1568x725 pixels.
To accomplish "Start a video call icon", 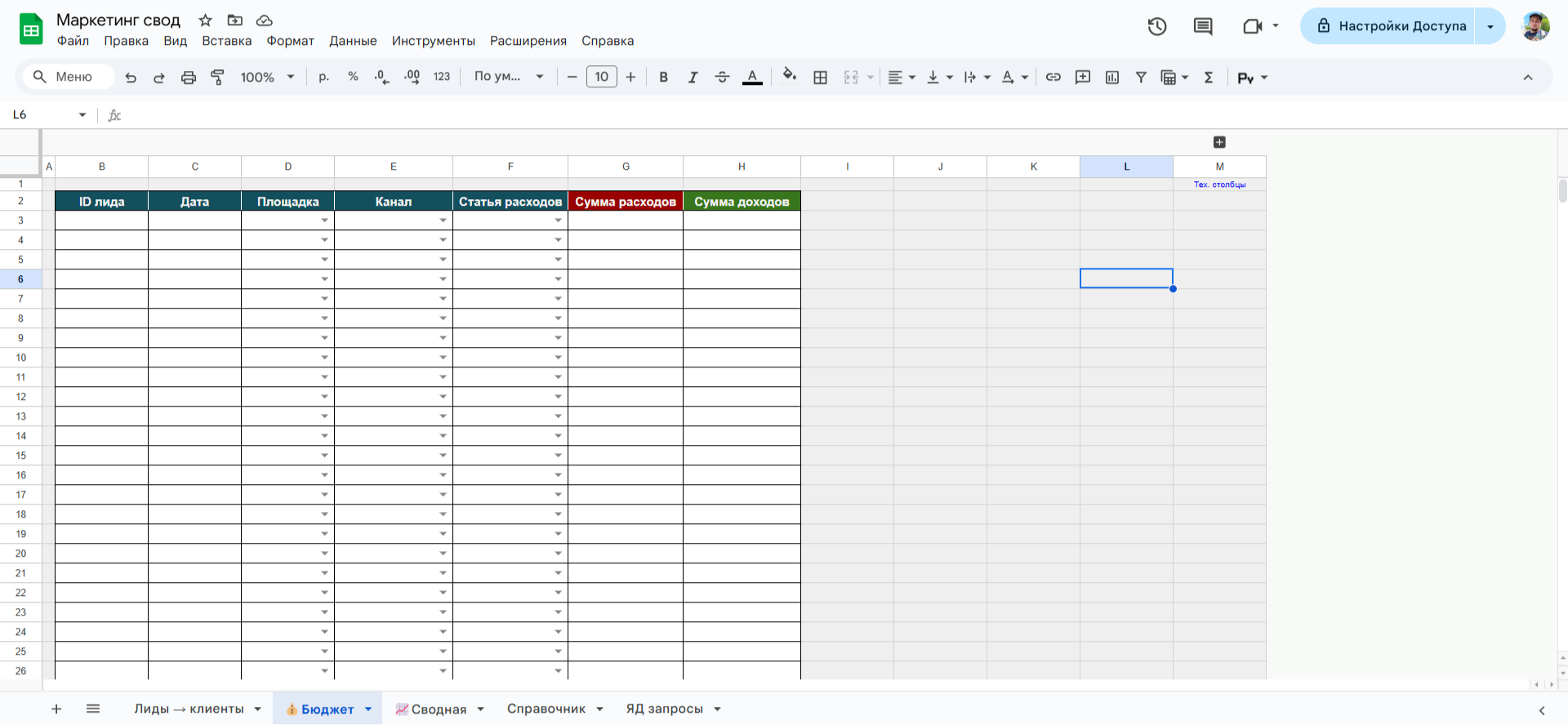I will [1252, 26].
